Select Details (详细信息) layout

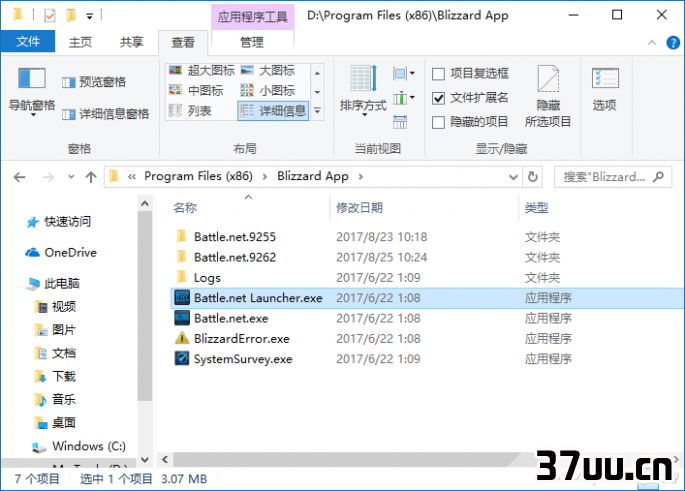(273, 111)
